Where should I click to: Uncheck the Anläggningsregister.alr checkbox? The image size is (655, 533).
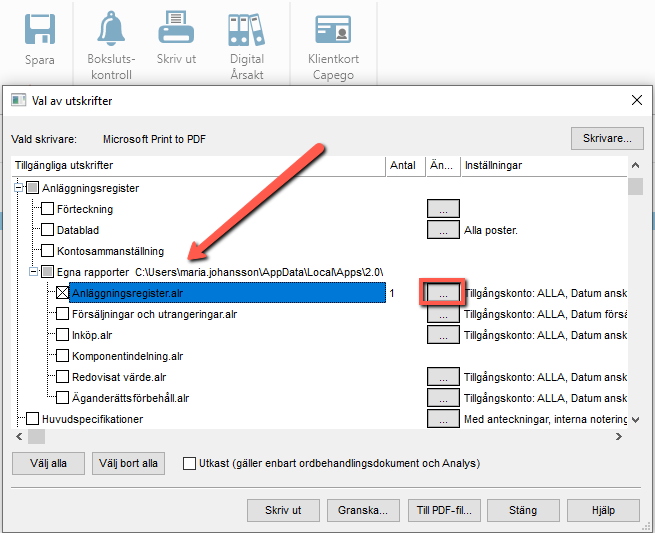(x=62, y=293)
